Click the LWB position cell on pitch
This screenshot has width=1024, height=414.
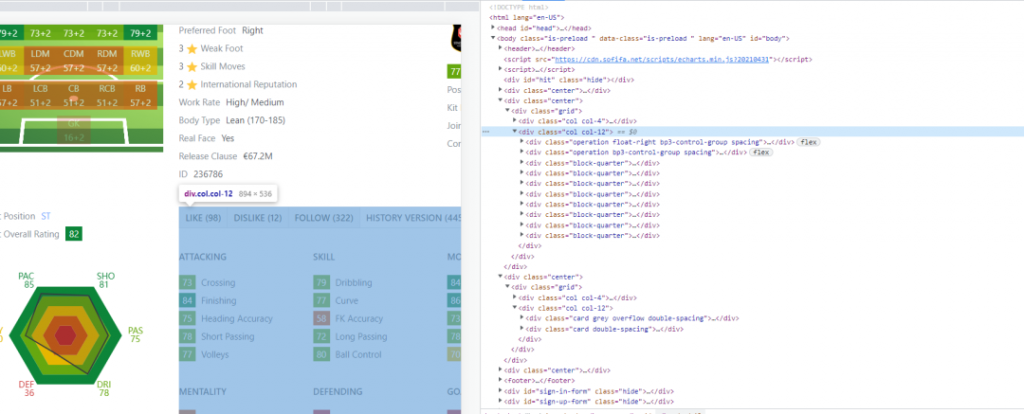(x=9, y=60)
